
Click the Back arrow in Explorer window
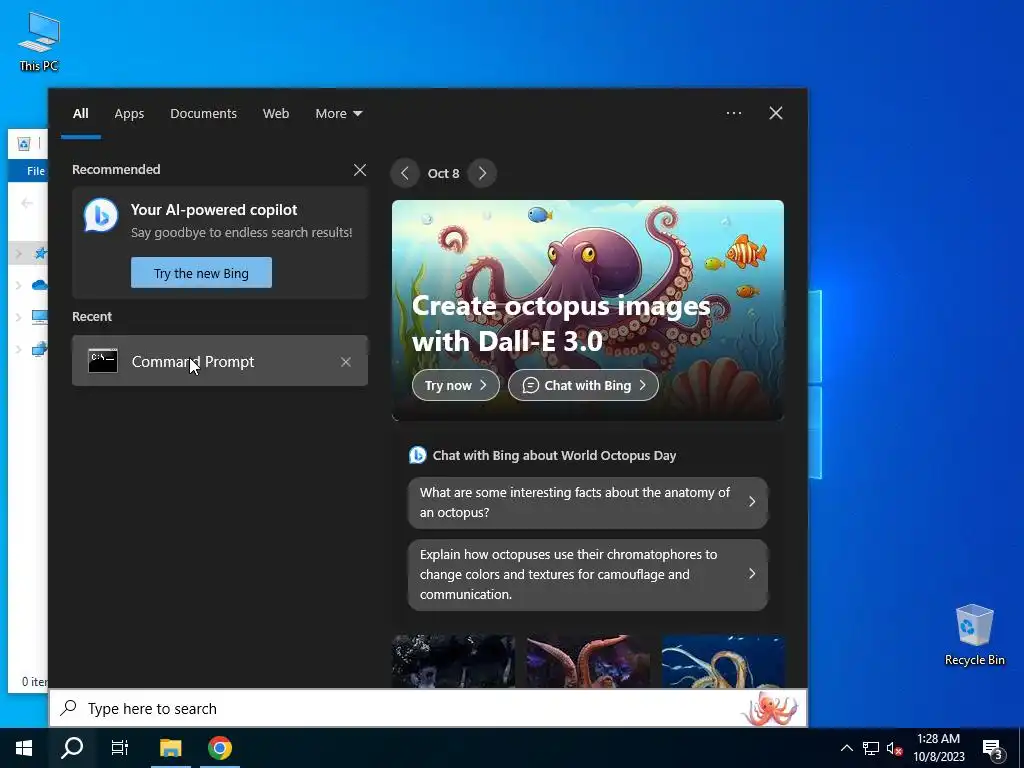coord(27,203)
